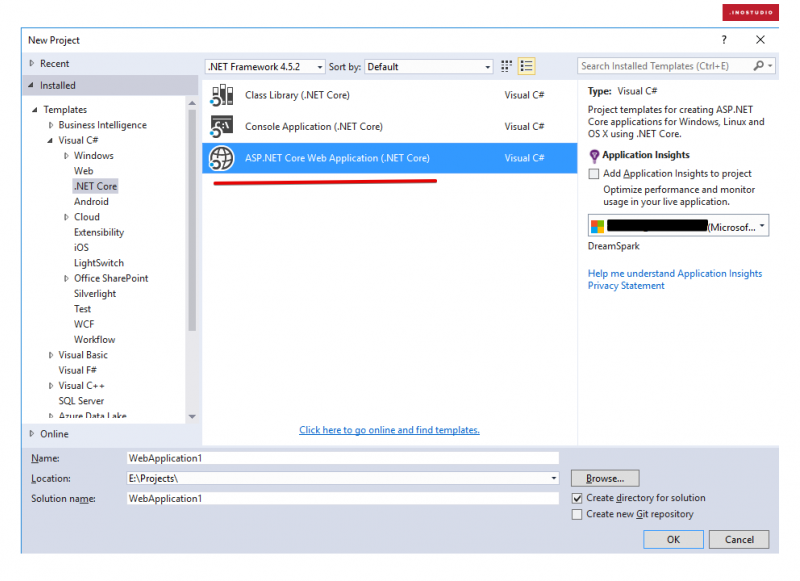The image size is (800, 581).
Task: Select Silverlight in the templates tree
Action: coord(95,294)
